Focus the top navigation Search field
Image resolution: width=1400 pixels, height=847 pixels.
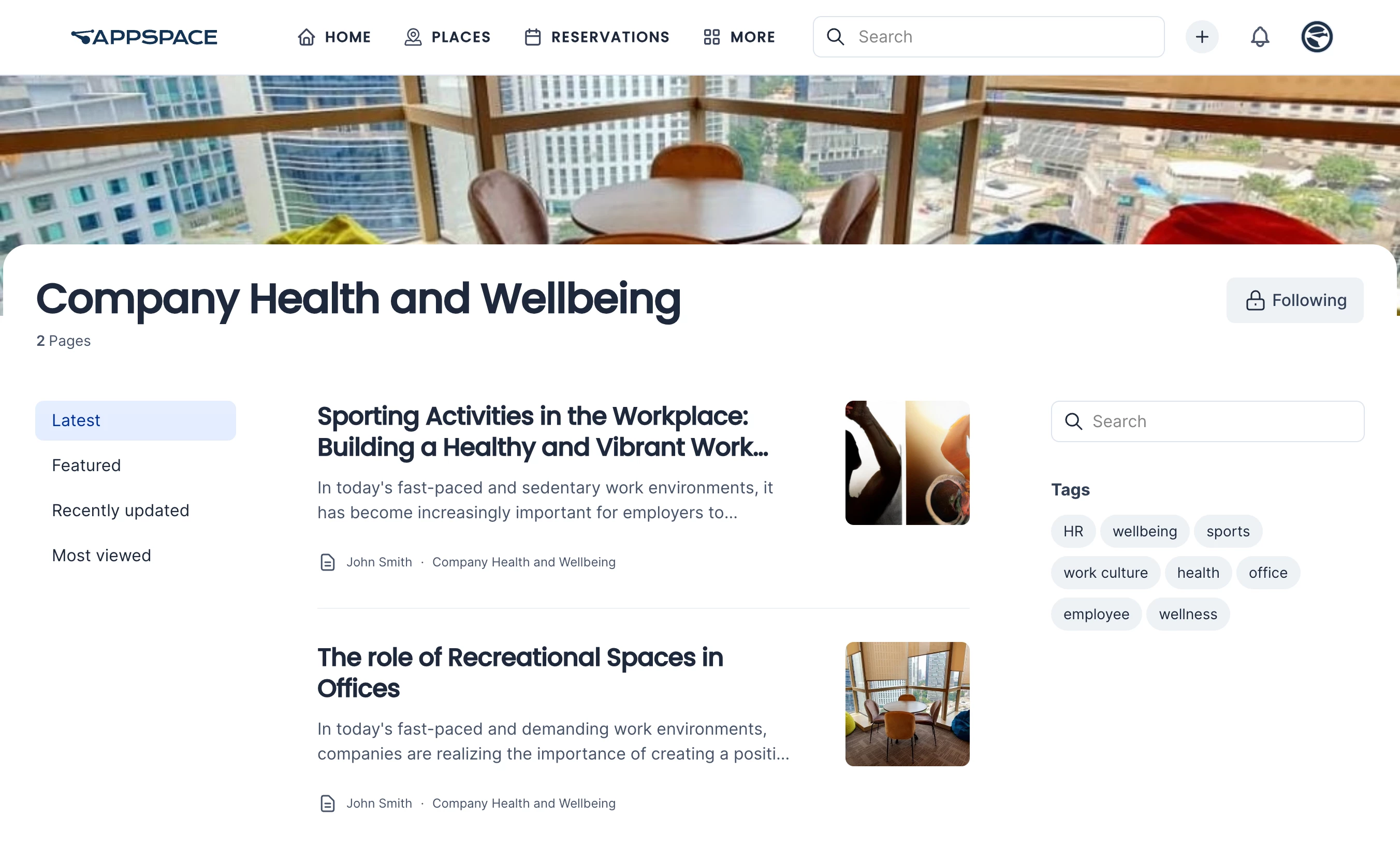click(x=988, y=37)
